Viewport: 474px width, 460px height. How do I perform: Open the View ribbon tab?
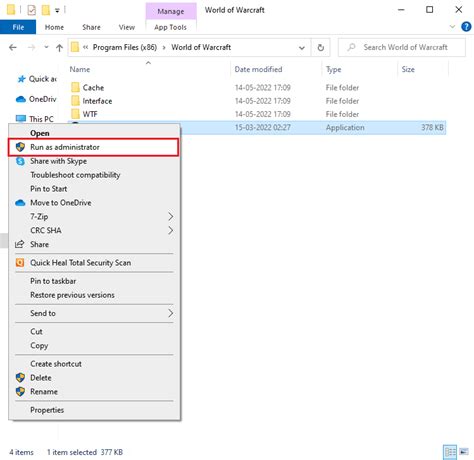point(127,27)
